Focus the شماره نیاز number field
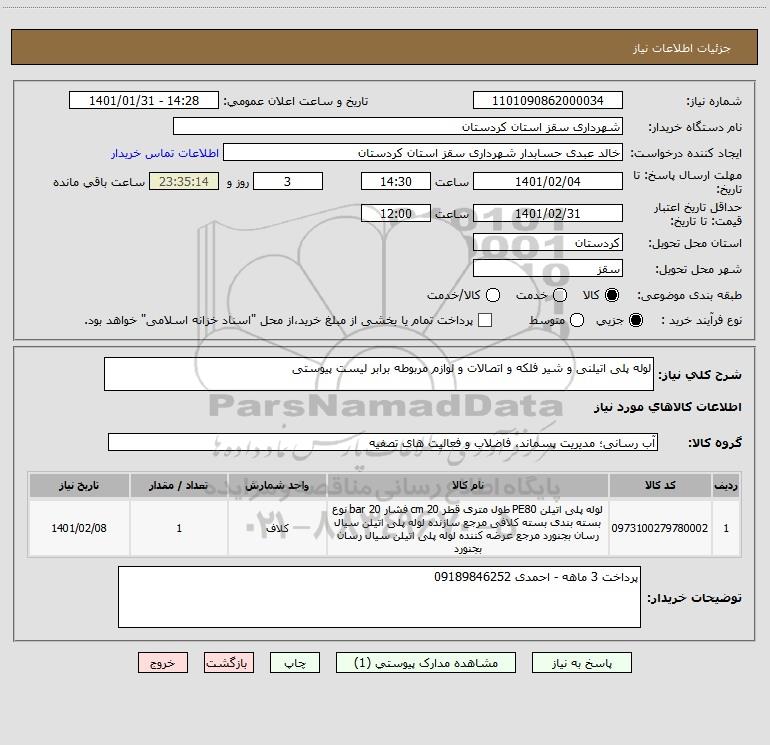 548,101
